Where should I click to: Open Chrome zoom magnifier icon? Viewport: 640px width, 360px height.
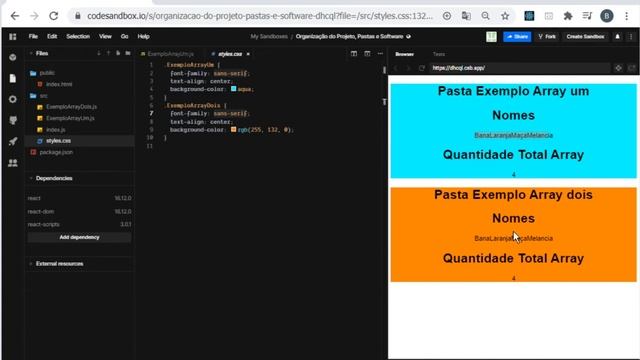point(485,16)
